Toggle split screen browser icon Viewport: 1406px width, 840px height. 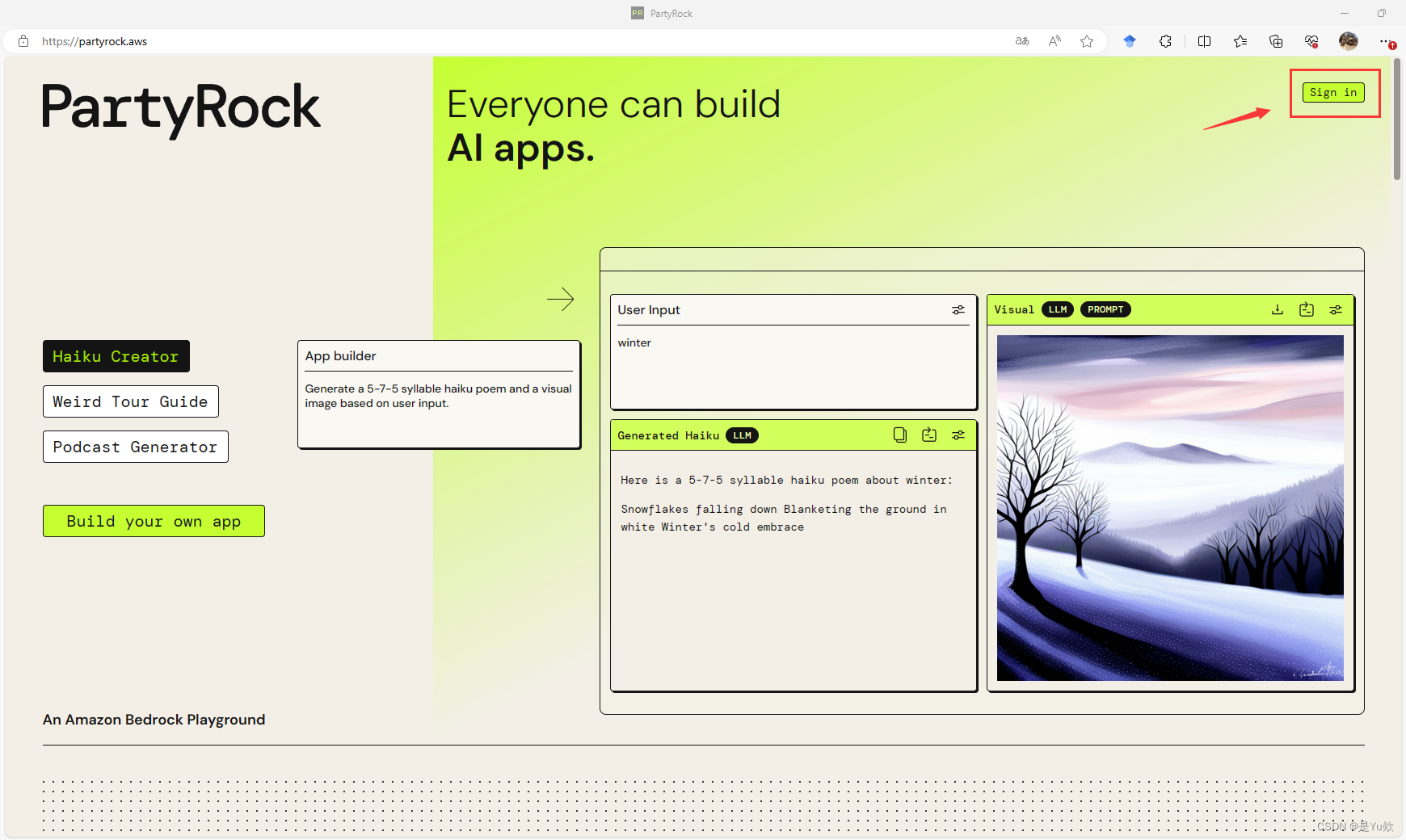1204,41
